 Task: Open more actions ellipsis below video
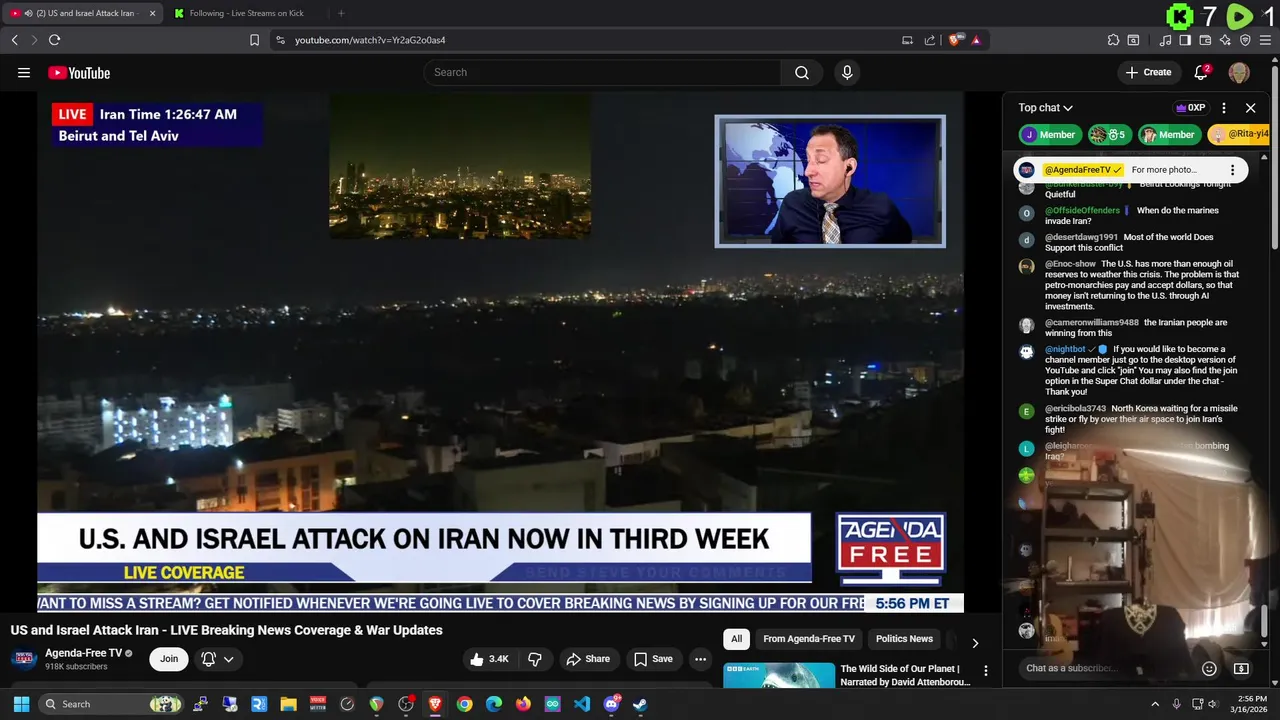tap(700, 659)
